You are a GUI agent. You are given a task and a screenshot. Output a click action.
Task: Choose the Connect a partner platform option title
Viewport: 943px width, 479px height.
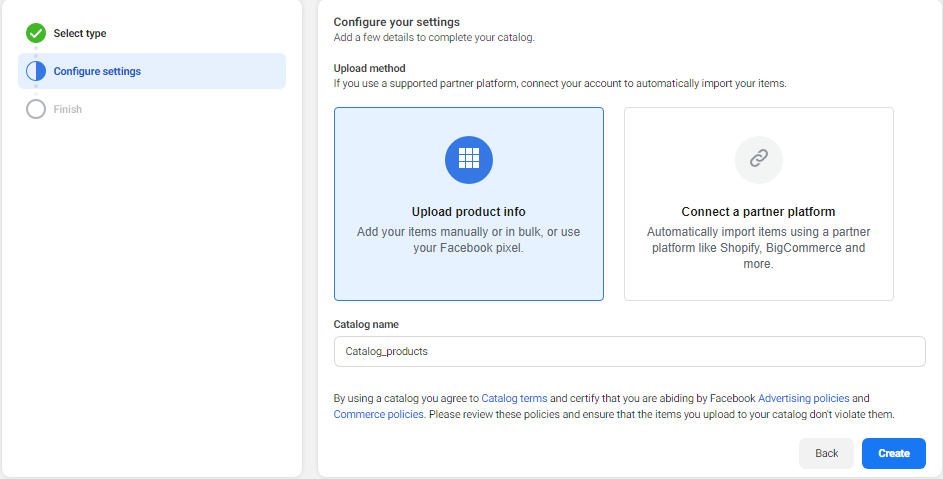(758, 212)
